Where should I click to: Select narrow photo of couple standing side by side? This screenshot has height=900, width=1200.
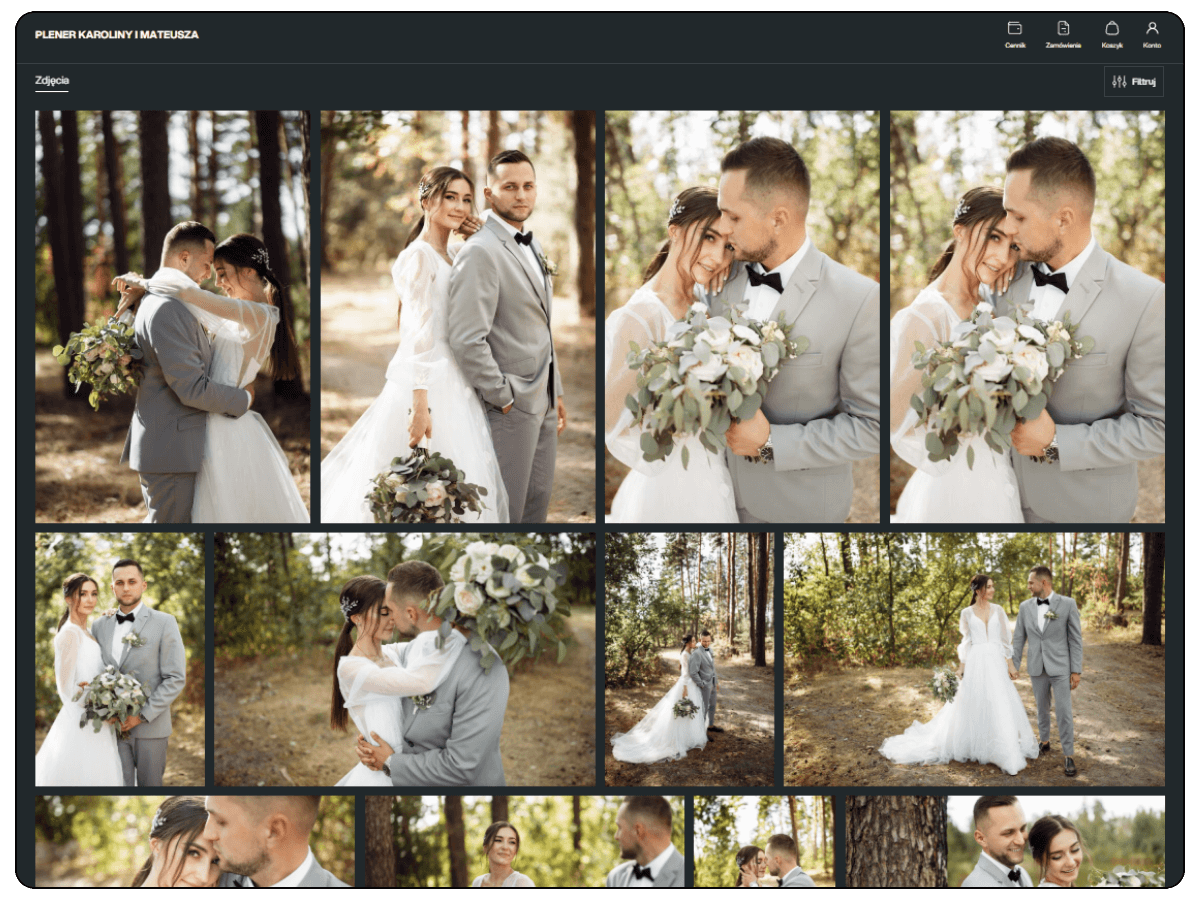click(120, 659)
